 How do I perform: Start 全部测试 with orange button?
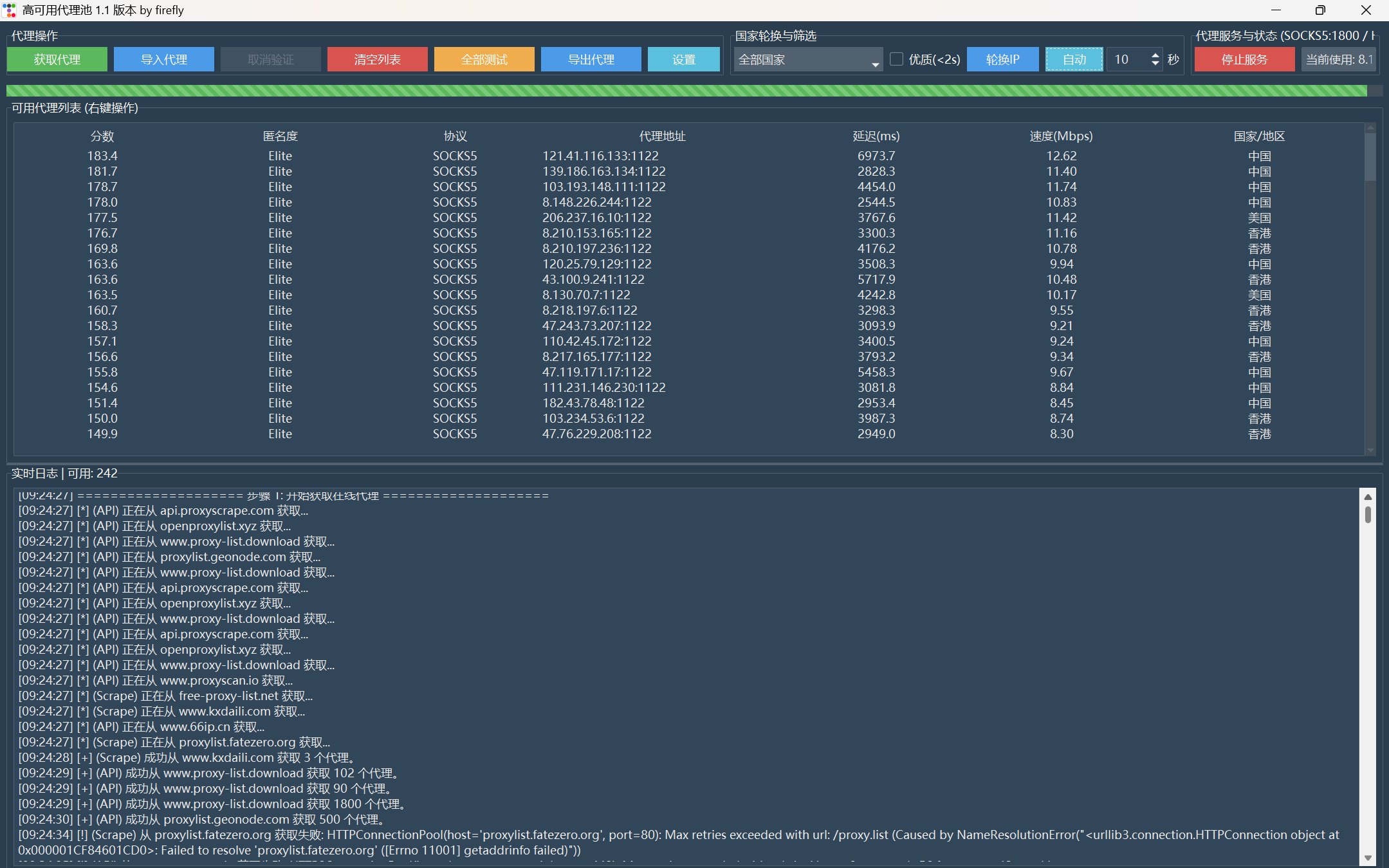click(x=484, y=59)
